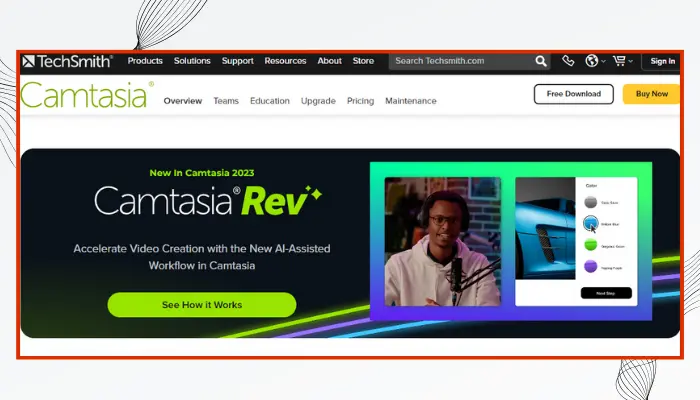Image resolution: width=700 pixels, height=400 pixels.
Task: Select the Maintenance tab
Action: [411, 101]
